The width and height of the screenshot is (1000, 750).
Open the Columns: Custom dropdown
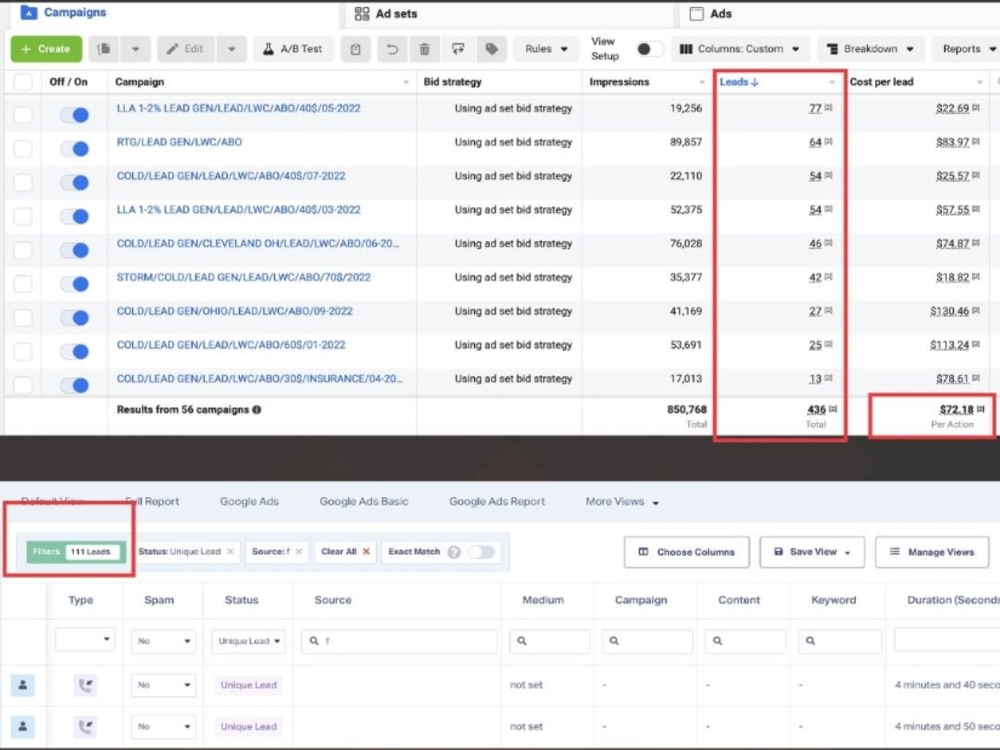coord(740,49)
